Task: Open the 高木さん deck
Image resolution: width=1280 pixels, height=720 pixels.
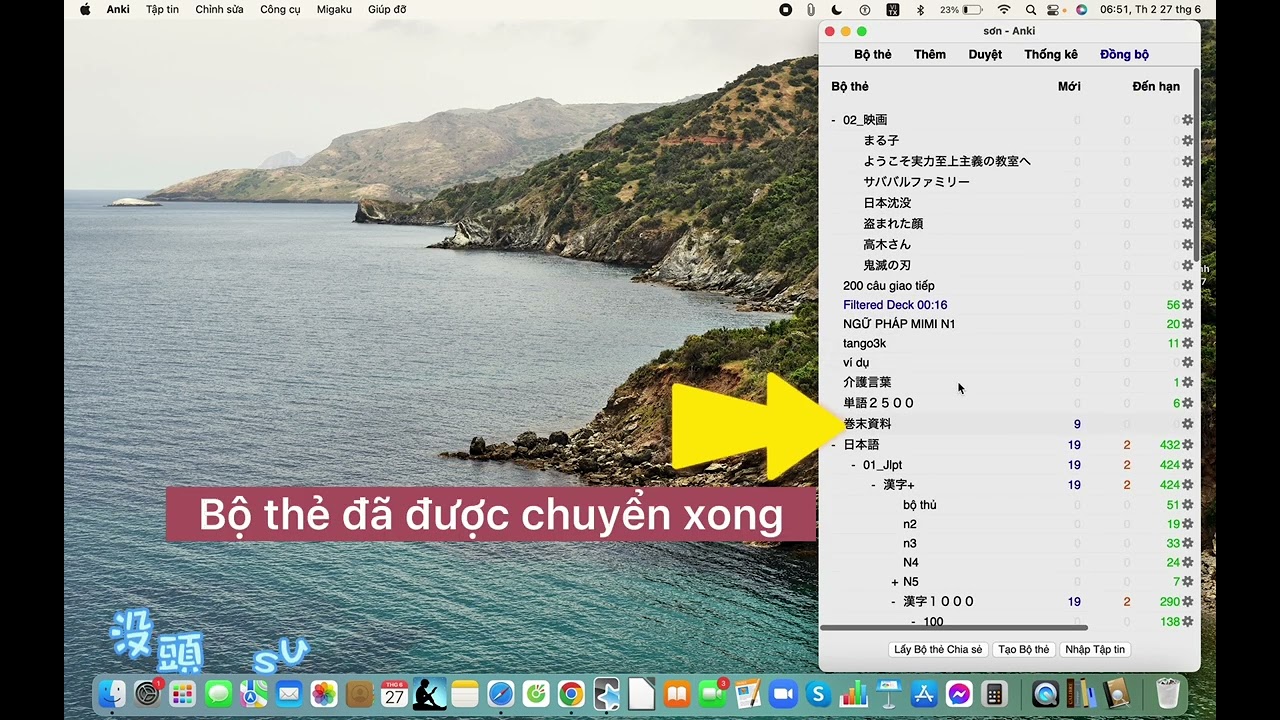Action: coord(887,245)
